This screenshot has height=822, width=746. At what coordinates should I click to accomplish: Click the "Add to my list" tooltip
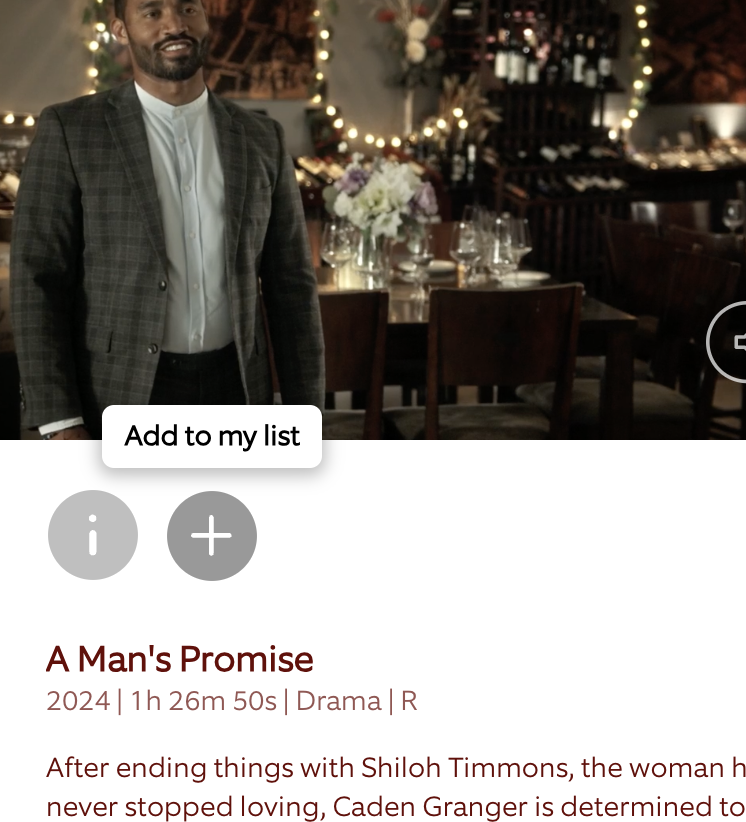point(212,436)
